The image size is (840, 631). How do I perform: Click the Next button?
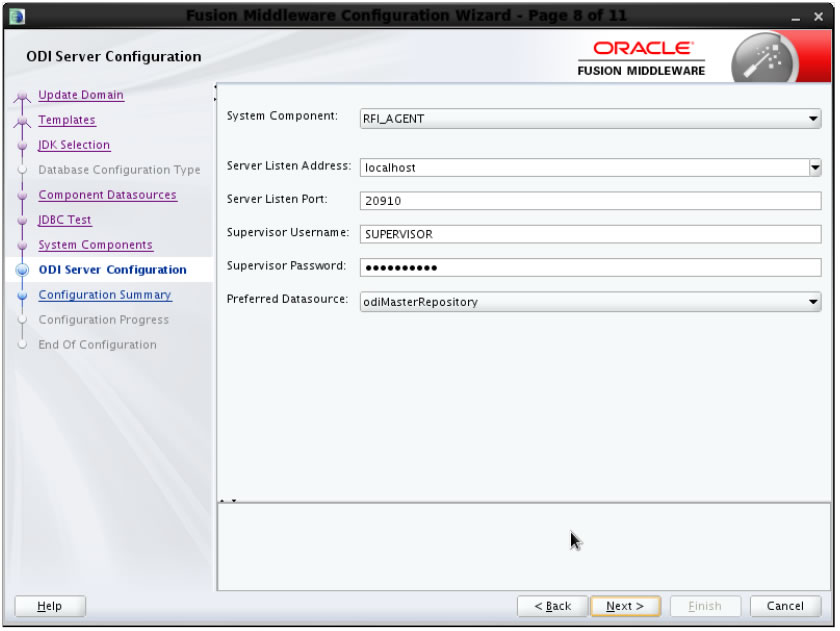click(625, 606)
